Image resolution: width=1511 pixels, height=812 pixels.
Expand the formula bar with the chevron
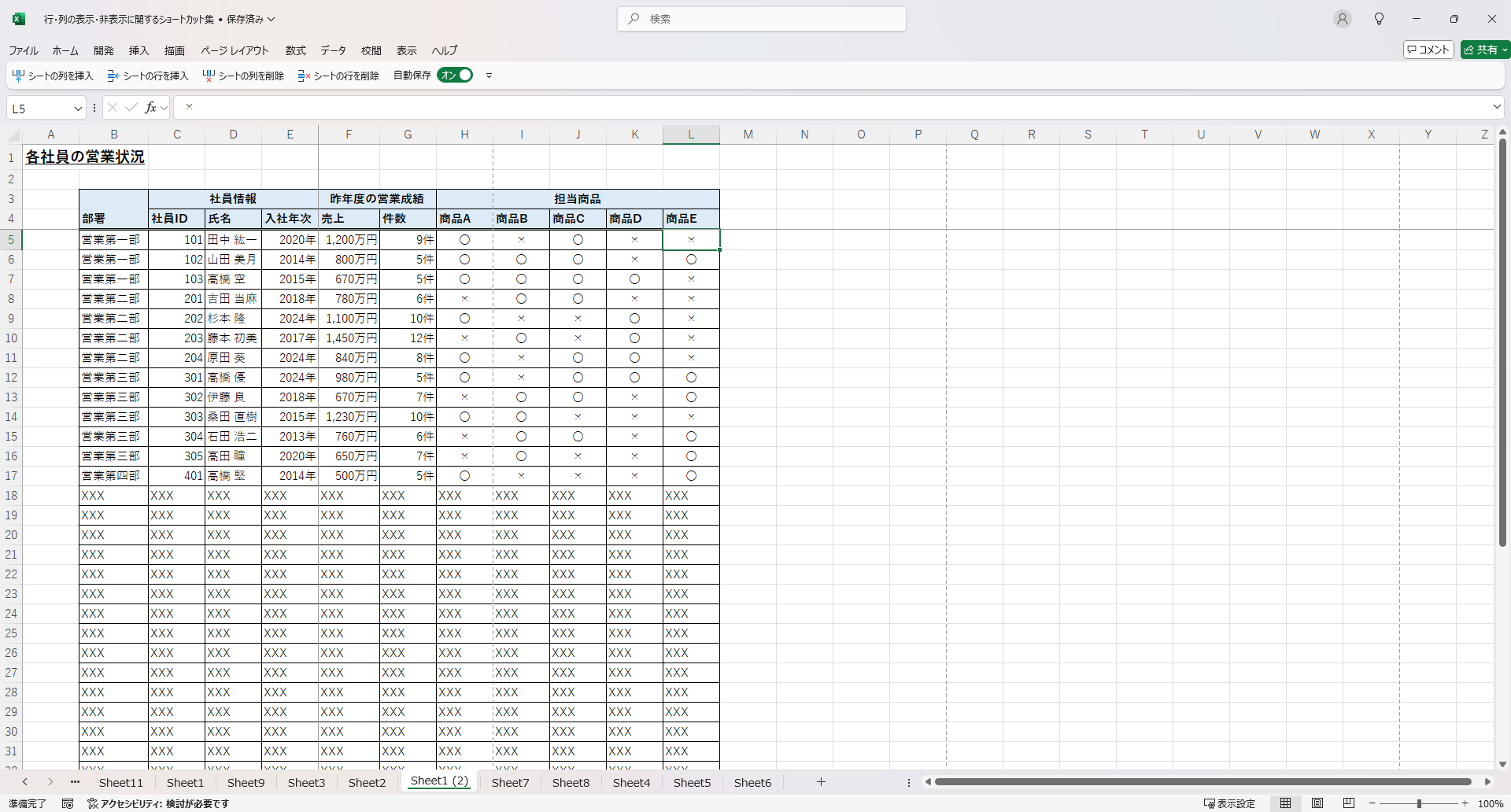pyautogui.click(x=1496, y=107)
